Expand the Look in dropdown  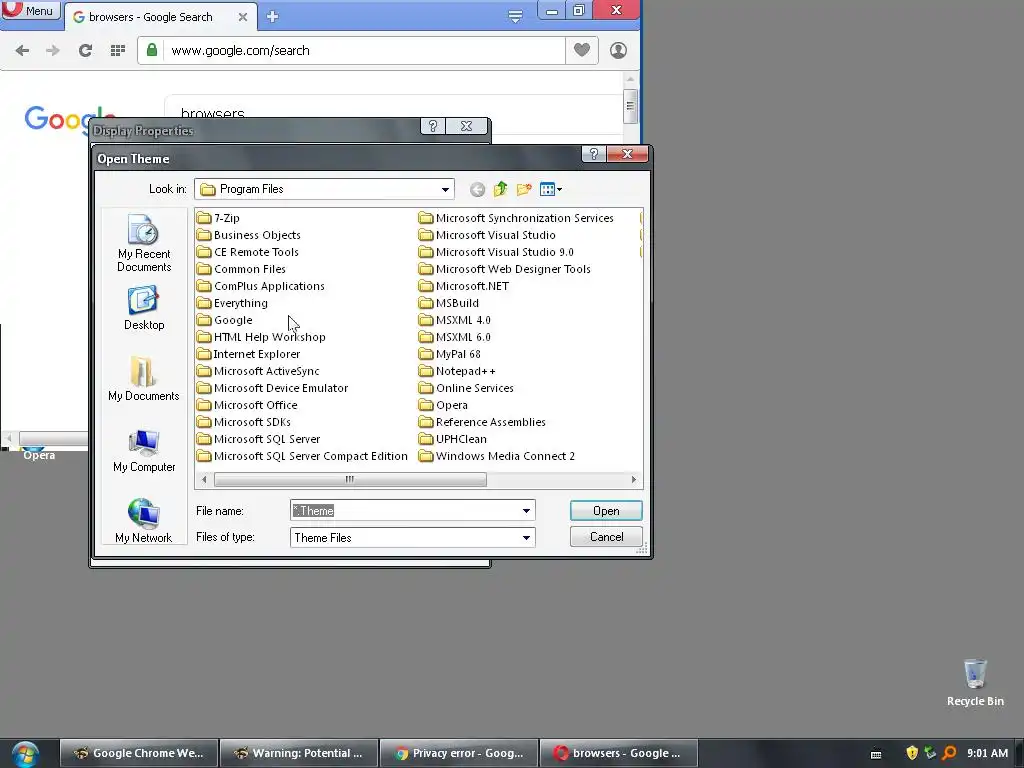(445, 189)
